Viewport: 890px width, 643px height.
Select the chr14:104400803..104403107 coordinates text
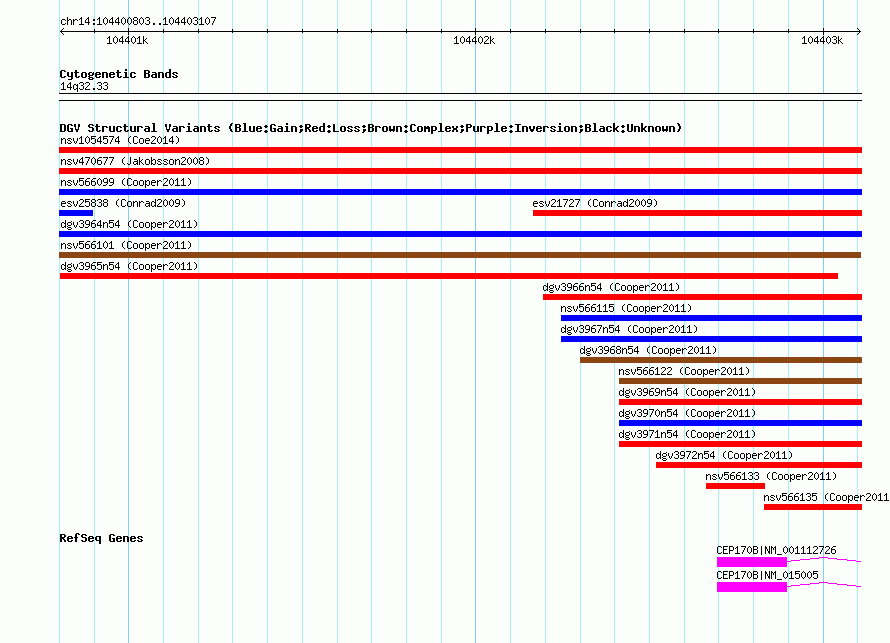[x=138, y=21]
